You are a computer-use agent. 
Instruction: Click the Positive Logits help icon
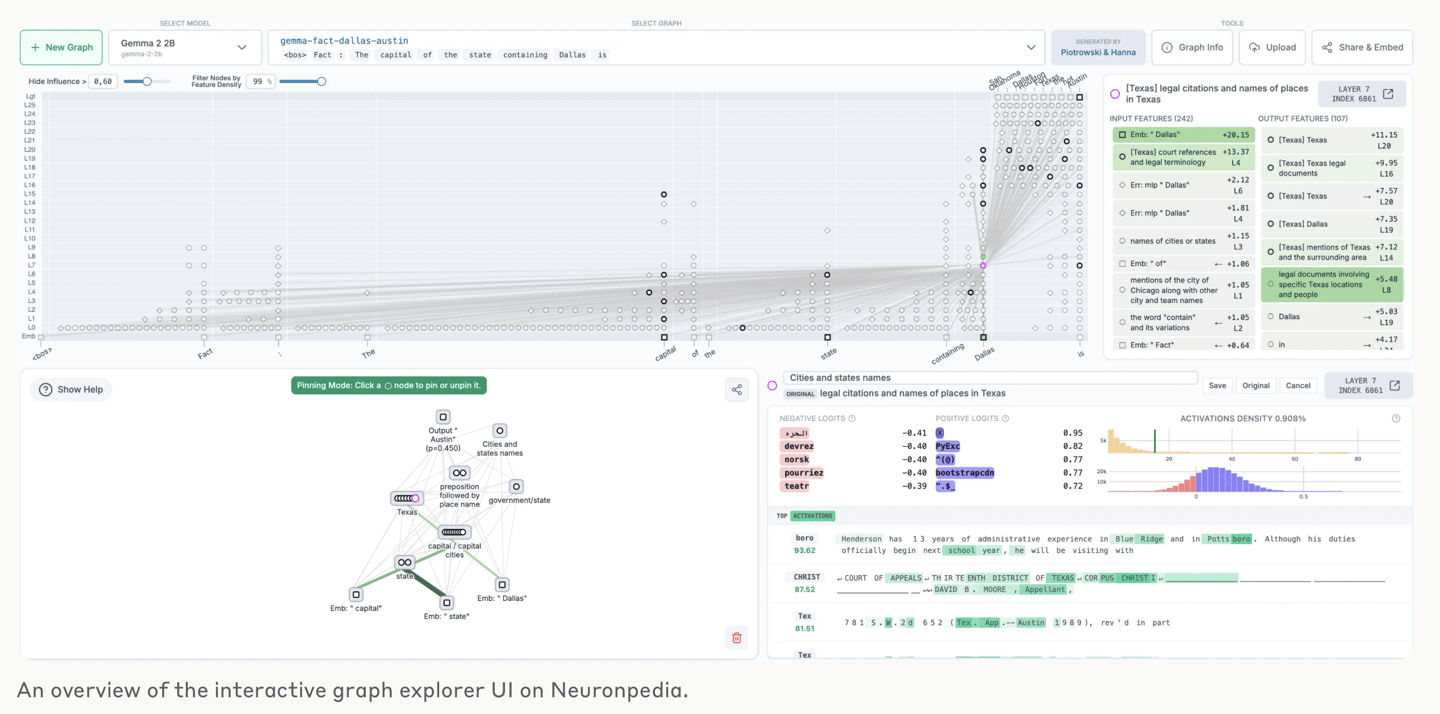[1005, 419]
